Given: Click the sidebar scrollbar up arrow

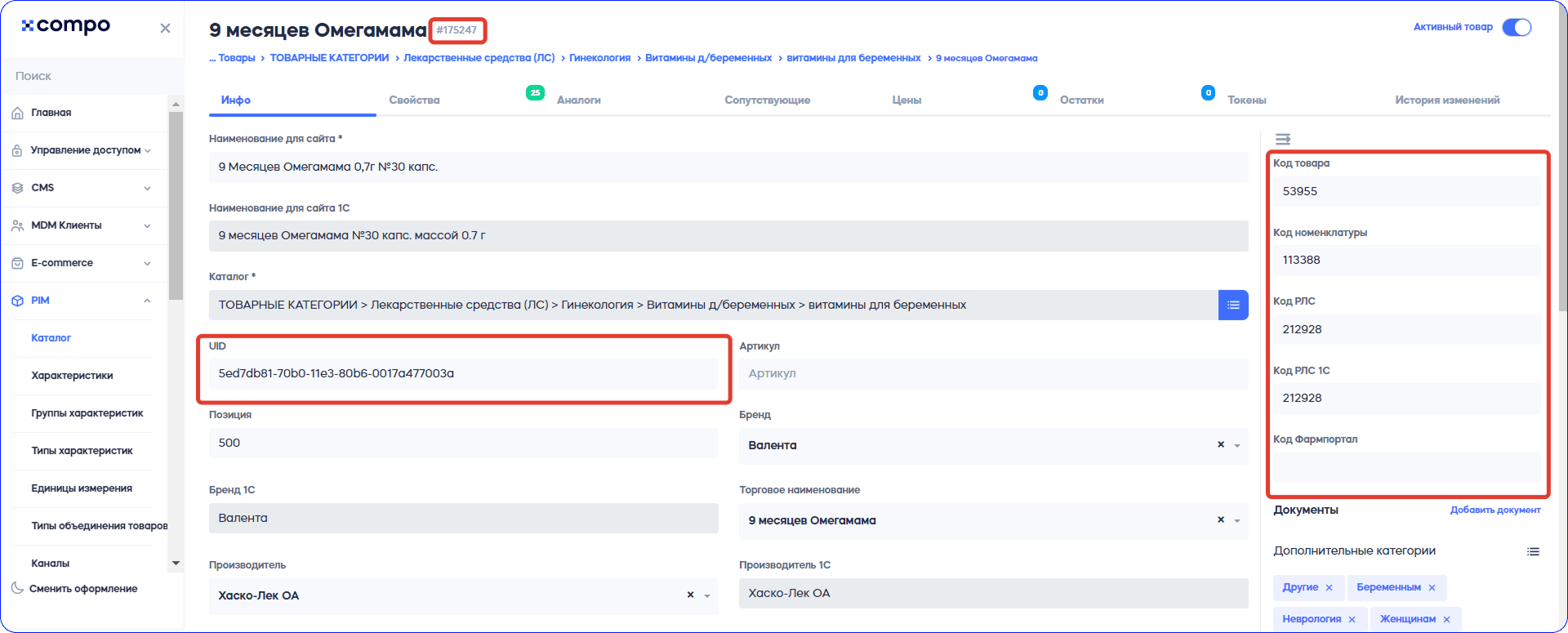Looking at the screenshot, I should click(x=176, y=105).
